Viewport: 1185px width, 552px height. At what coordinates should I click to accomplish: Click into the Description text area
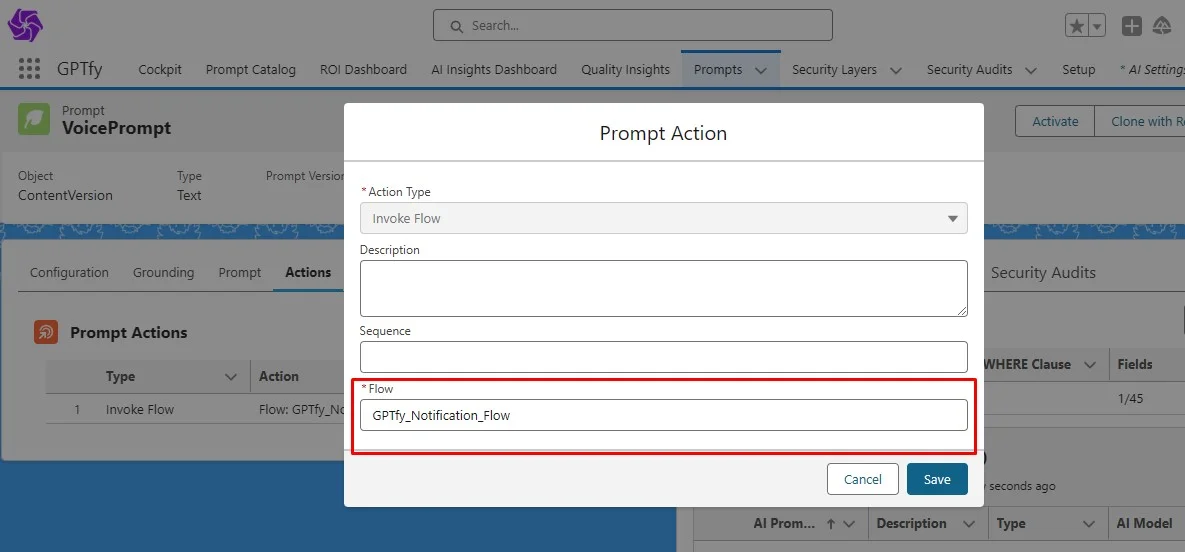[x=664, y=288]
